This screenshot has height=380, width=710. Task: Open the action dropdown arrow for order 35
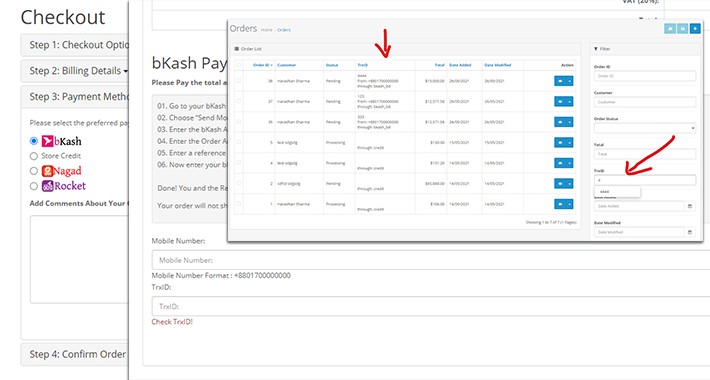(x=570, y=122)
